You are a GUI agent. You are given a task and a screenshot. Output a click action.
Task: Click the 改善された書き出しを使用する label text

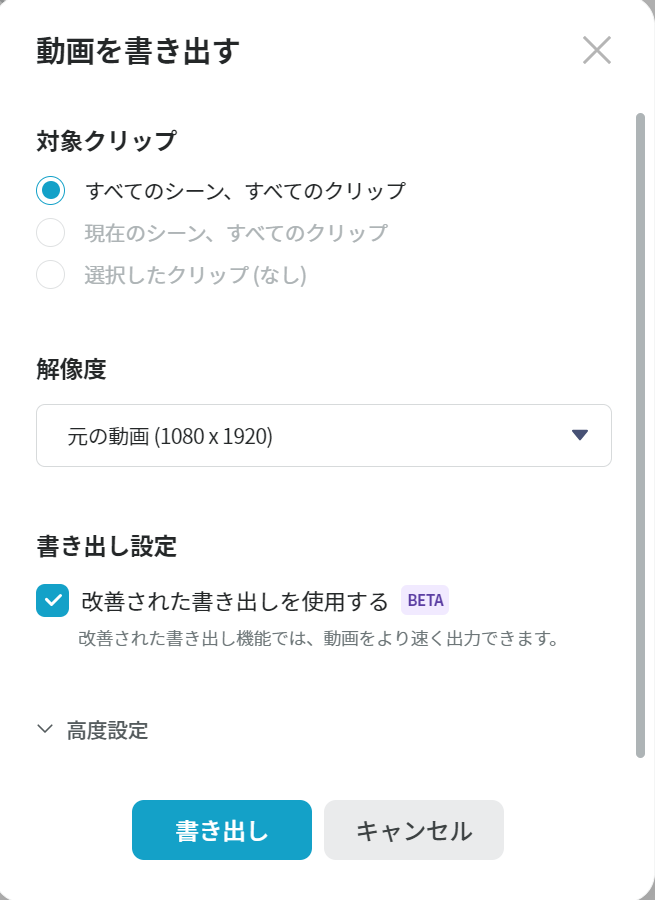coord(234,601)
